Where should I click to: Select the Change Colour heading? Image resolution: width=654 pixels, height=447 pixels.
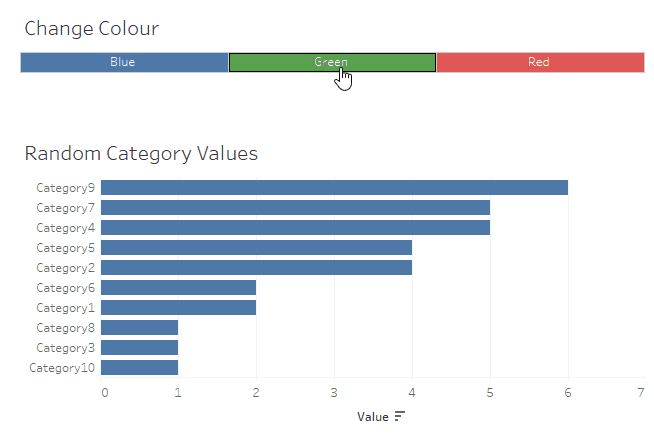(91, 28)
